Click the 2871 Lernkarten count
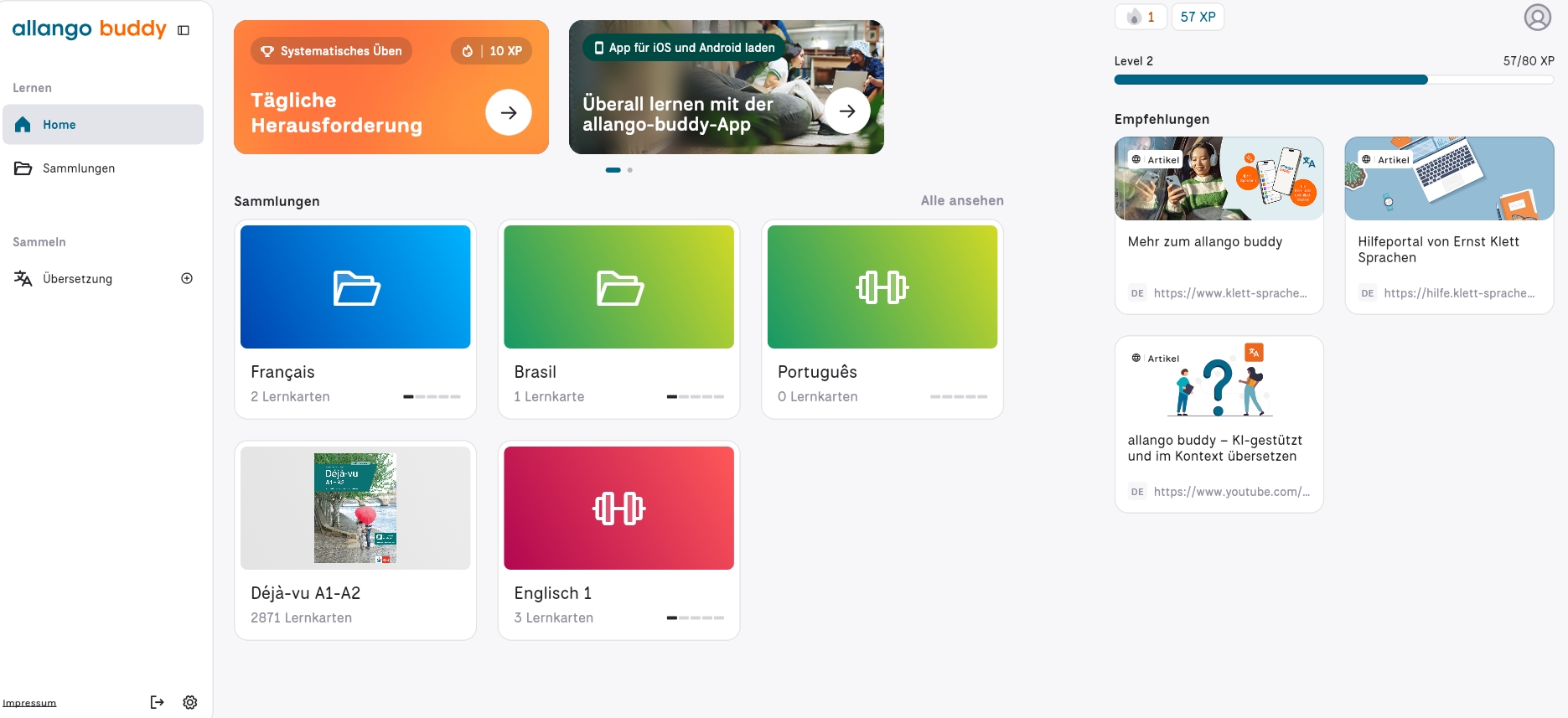Image resolution: width=1568 pixels, height=718 pixels. point(301,617)
